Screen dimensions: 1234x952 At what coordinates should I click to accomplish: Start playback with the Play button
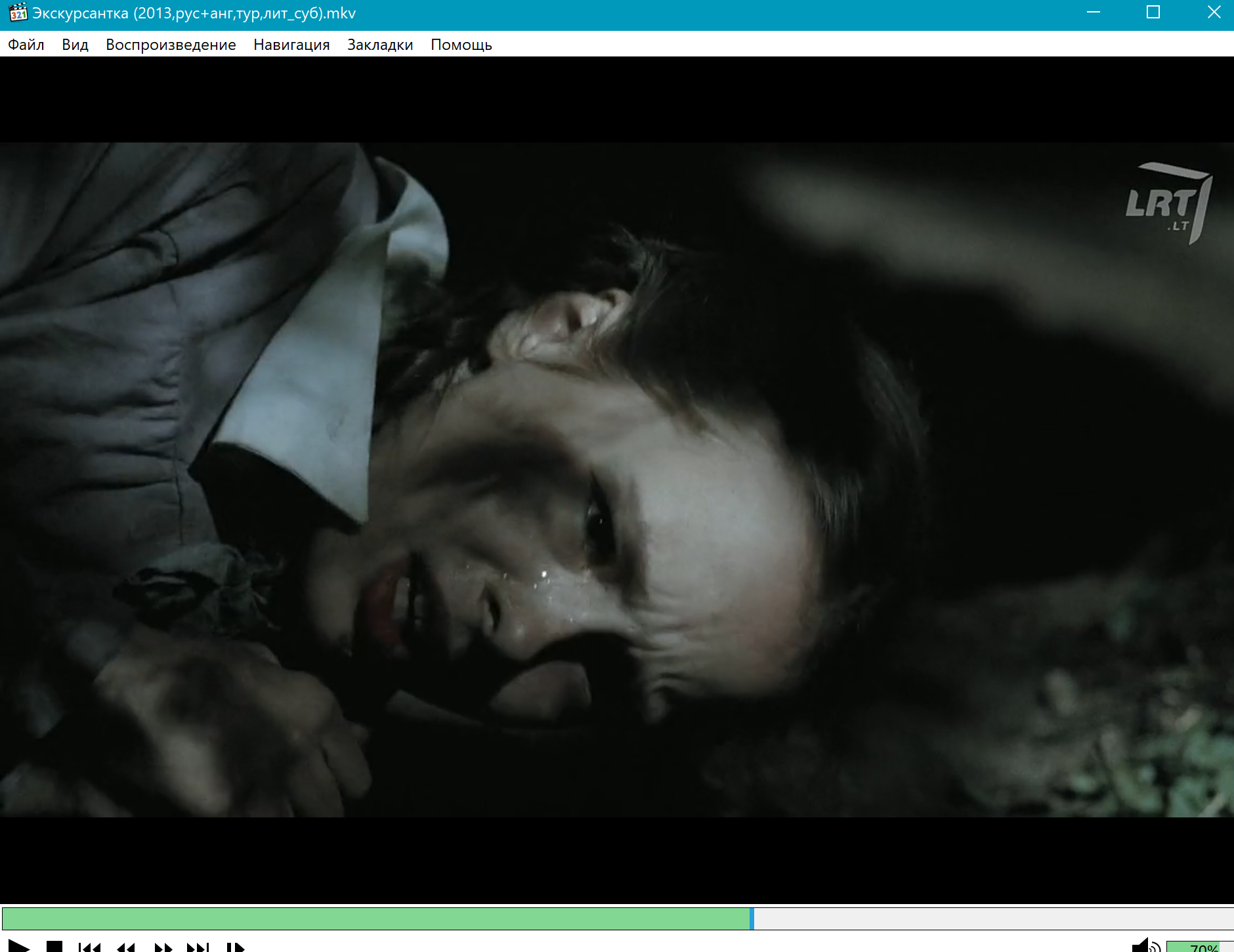(x=18, y=946)
